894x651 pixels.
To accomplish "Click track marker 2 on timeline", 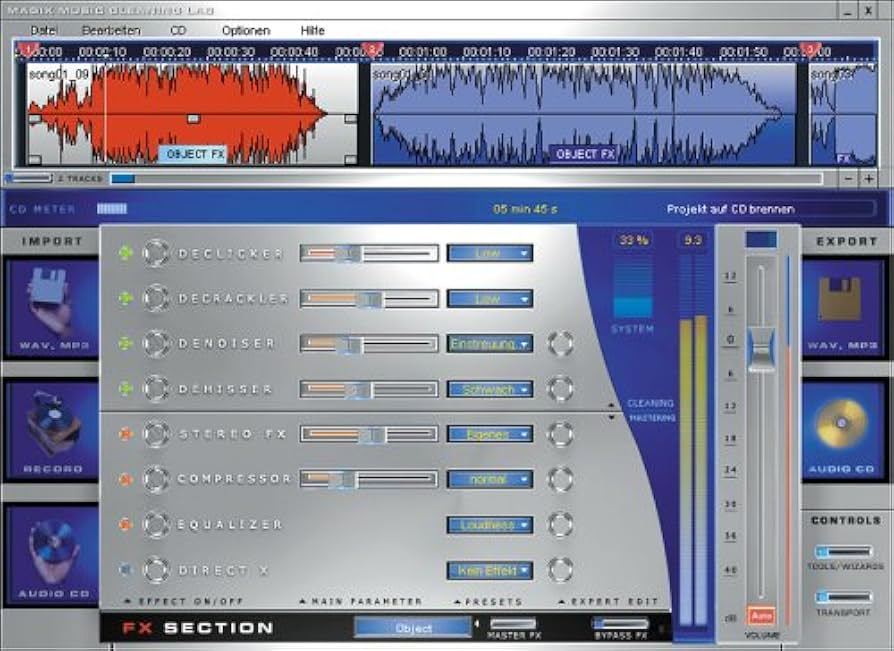I will 371,50.
